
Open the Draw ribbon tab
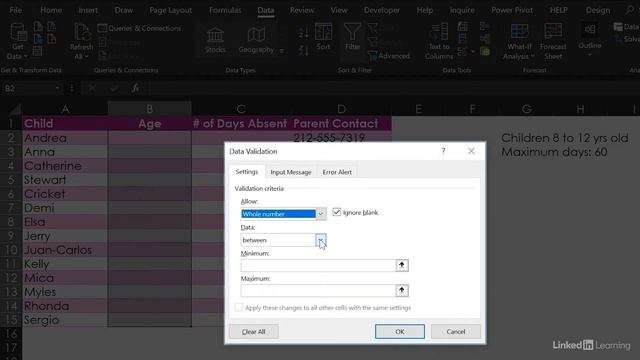(124, 10)
